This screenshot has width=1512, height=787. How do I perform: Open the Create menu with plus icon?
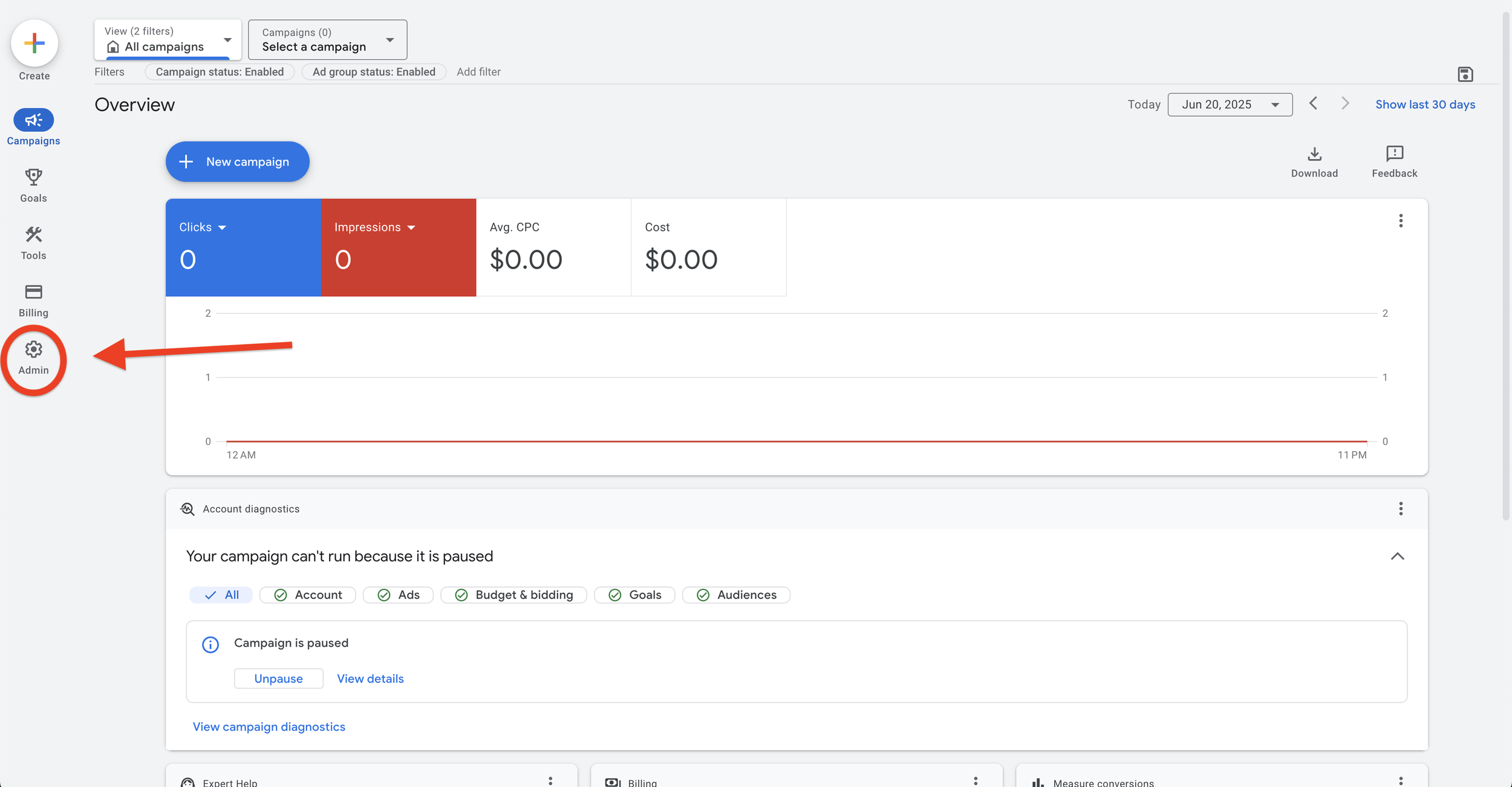coord(34,43)
